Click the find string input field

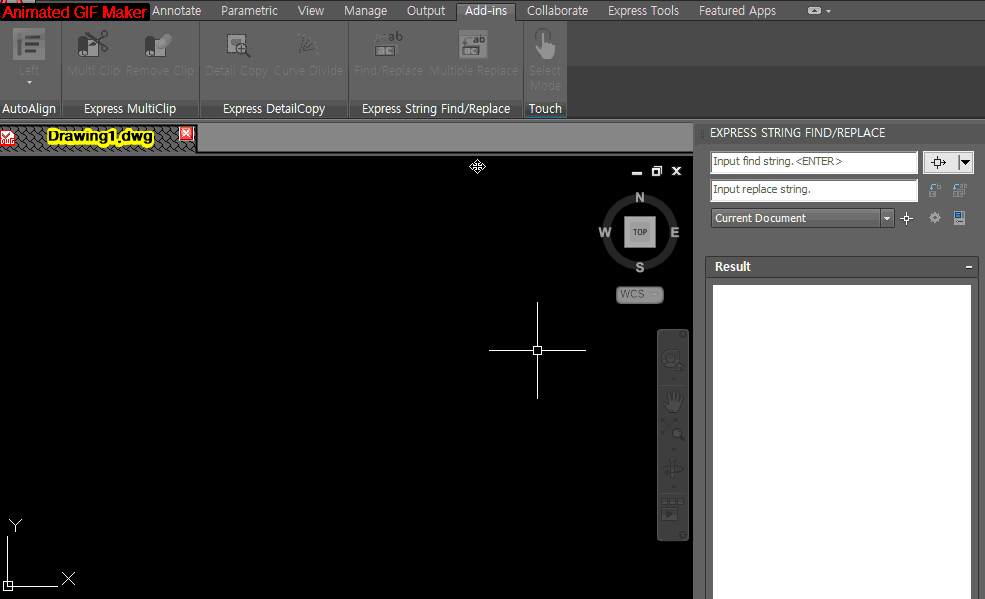coord(814,162)
